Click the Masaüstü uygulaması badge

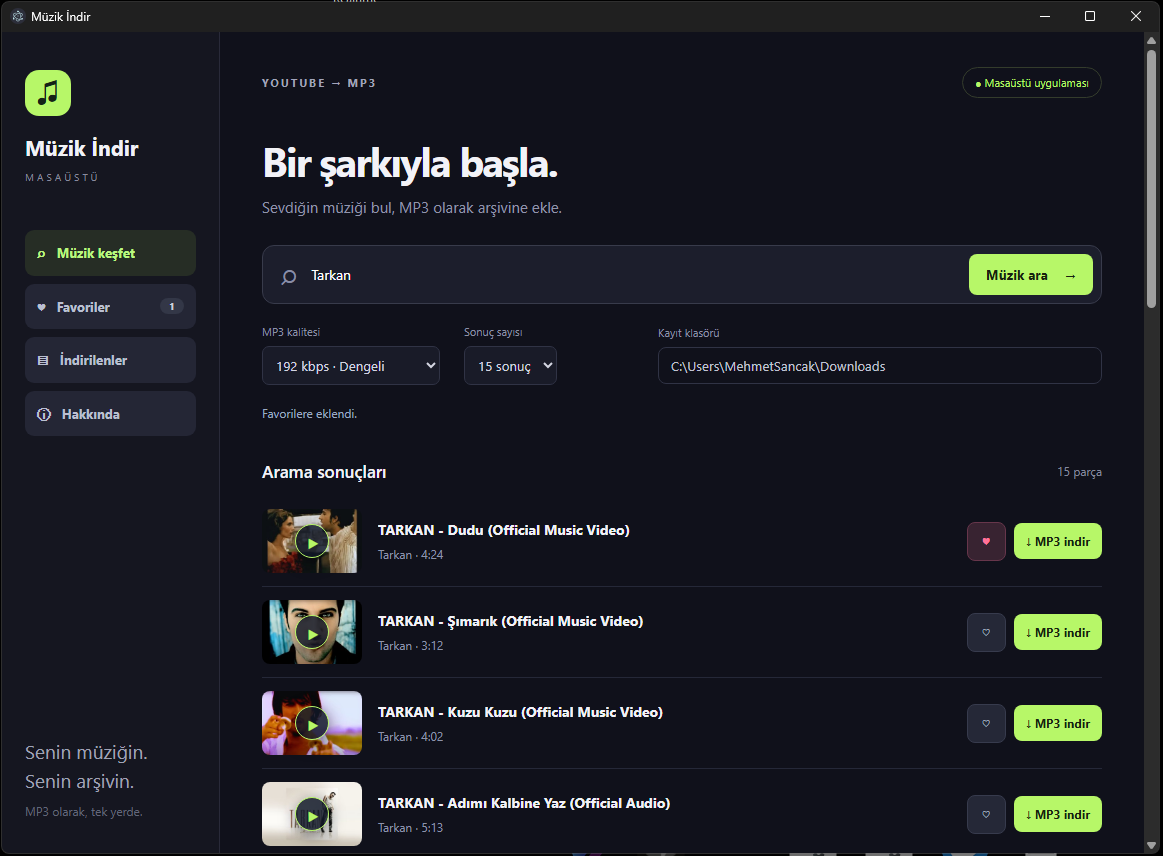[1032, 83]
